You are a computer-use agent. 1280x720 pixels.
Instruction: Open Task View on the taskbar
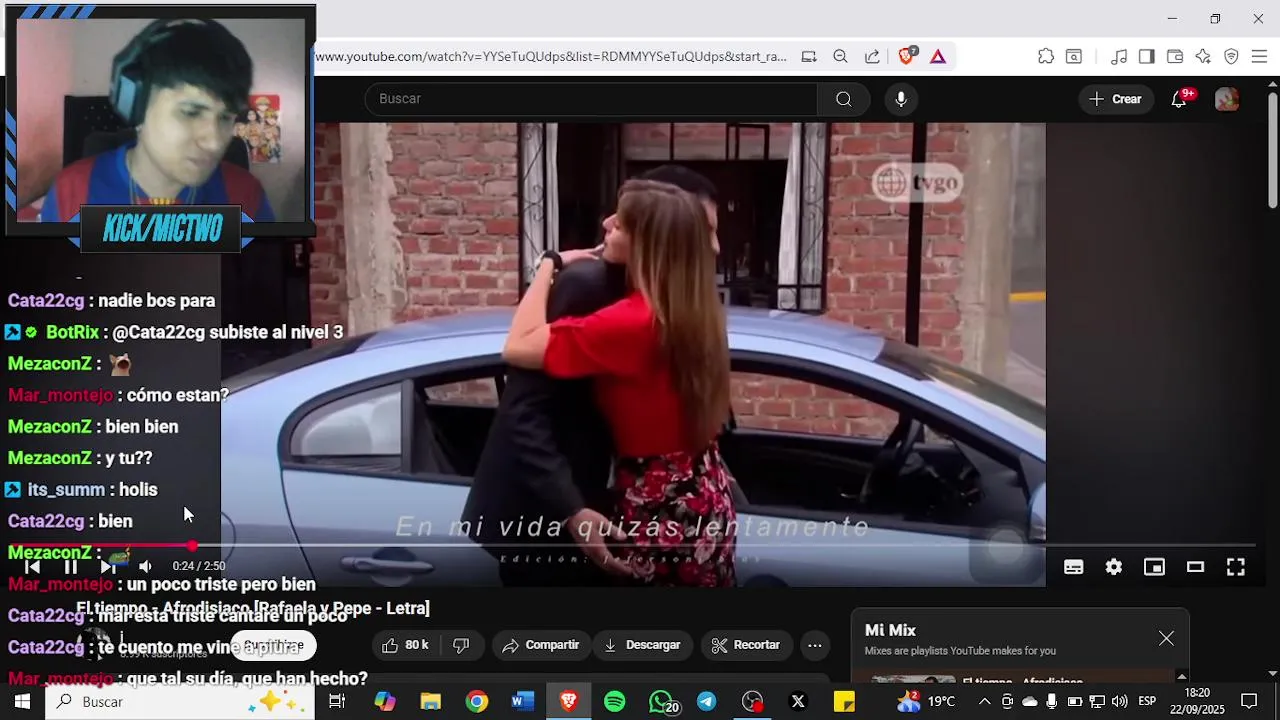[x=337, y=702]
